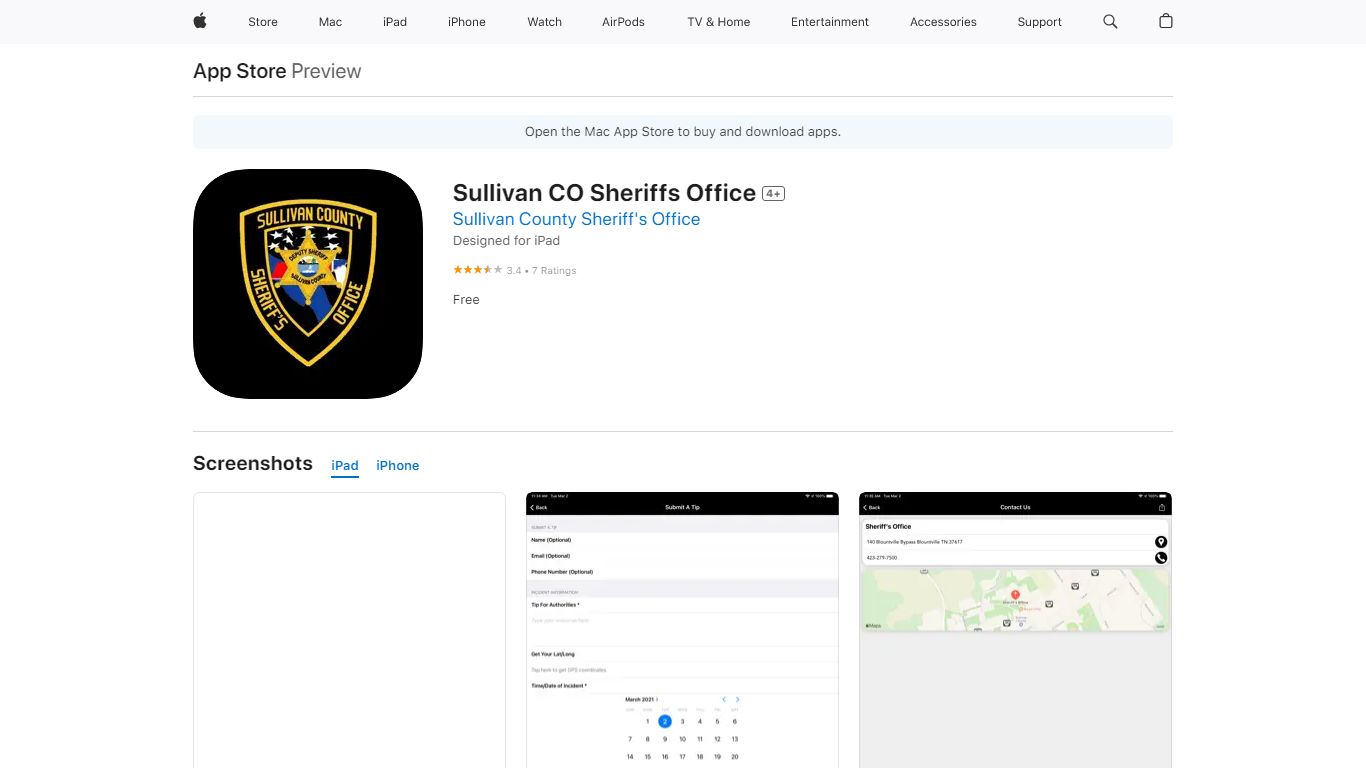Open the iPad menu in navigation
Image resolution: width=1366 pixels, height=768 pixels.
395,22
